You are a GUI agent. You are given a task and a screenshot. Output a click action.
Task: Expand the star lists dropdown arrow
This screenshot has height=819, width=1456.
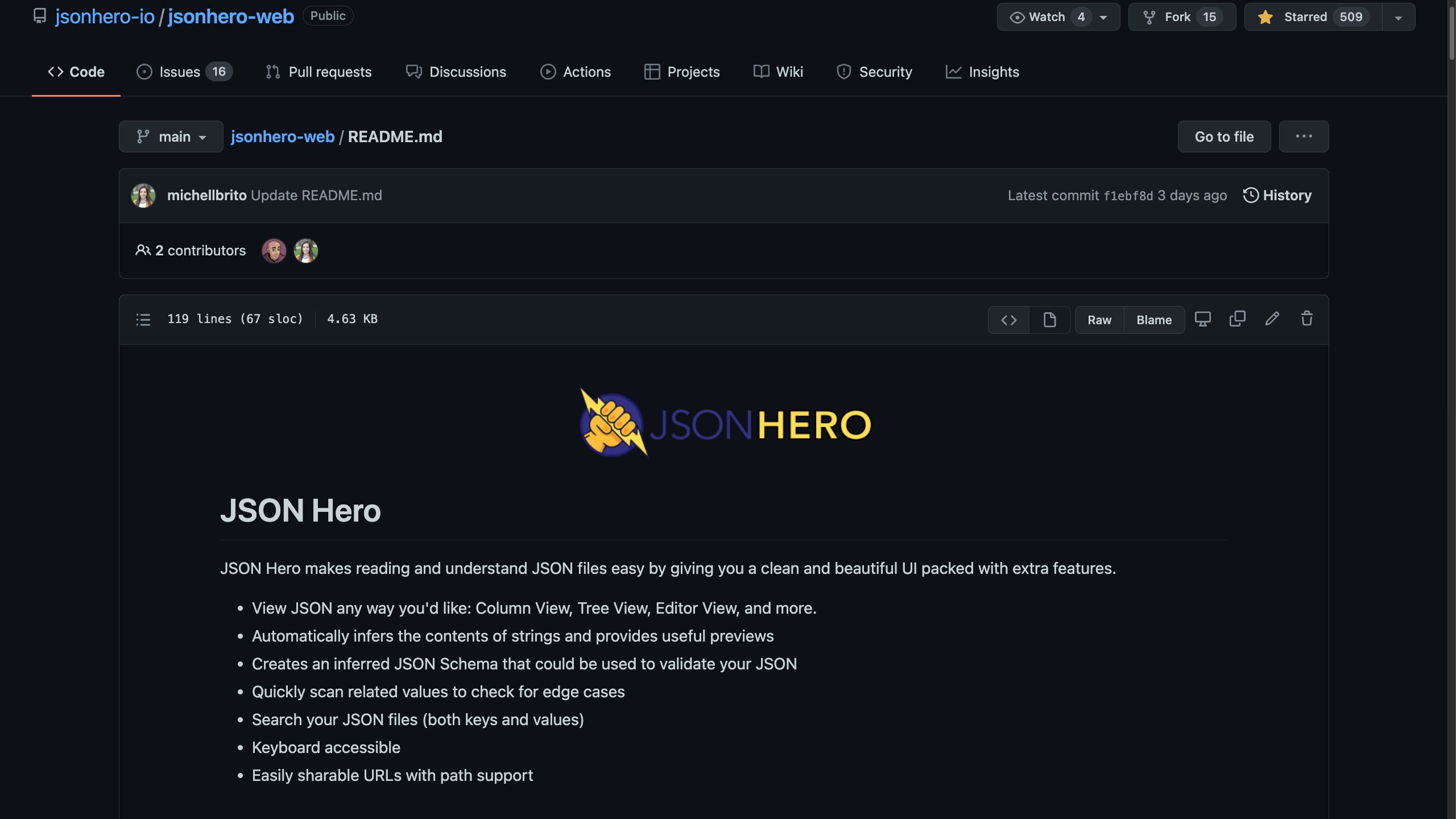pos(1399,17)
